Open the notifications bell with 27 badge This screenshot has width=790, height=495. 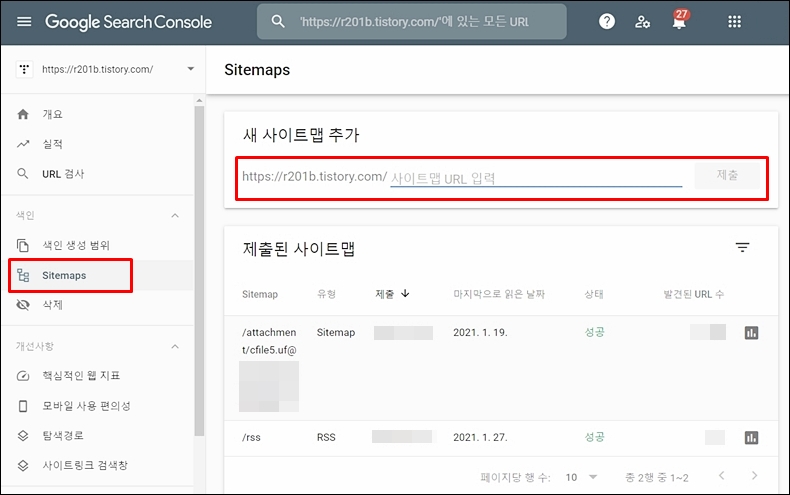(679, 20)
